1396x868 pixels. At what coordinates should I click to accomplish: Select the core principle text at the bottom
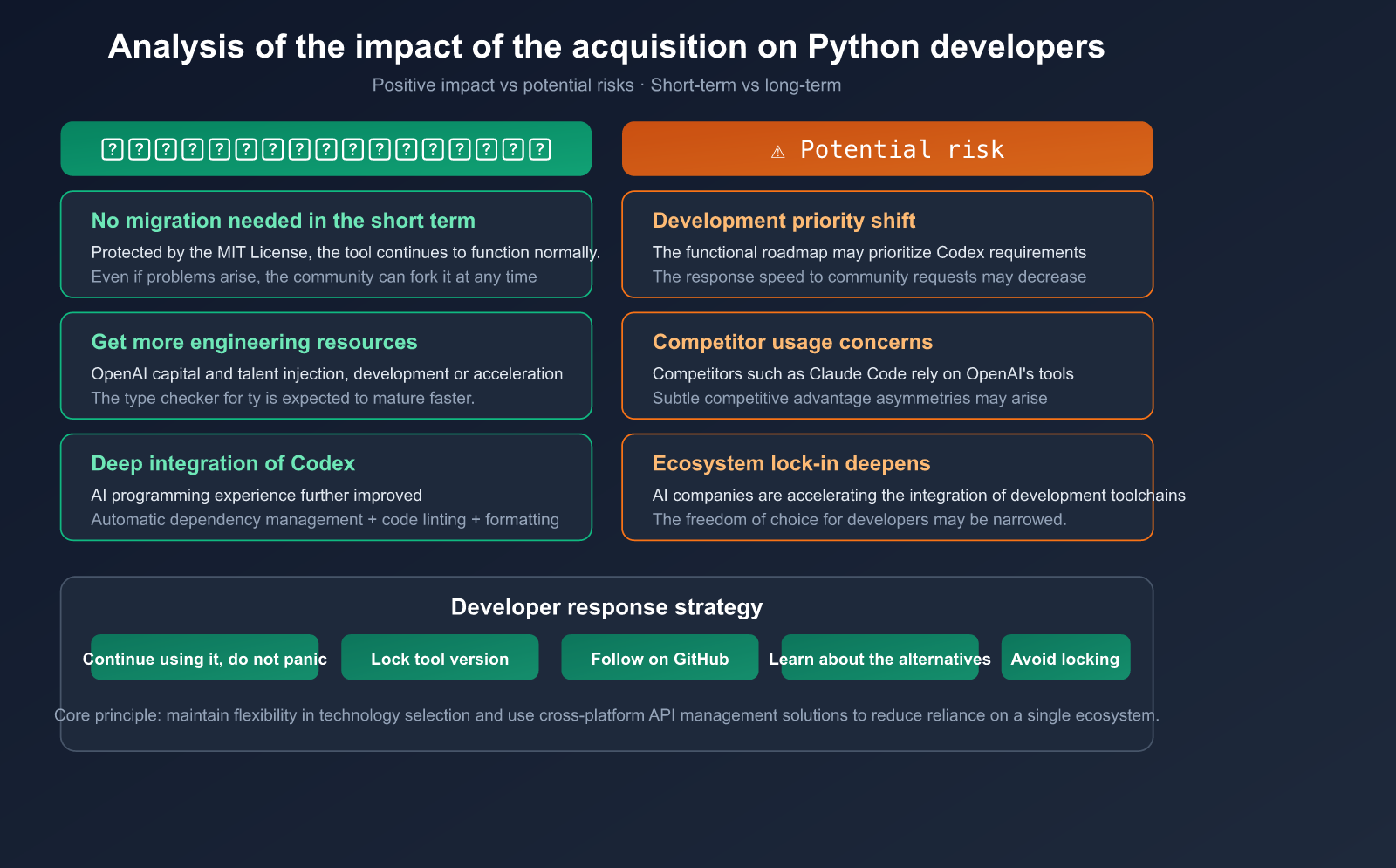[608, 715]
